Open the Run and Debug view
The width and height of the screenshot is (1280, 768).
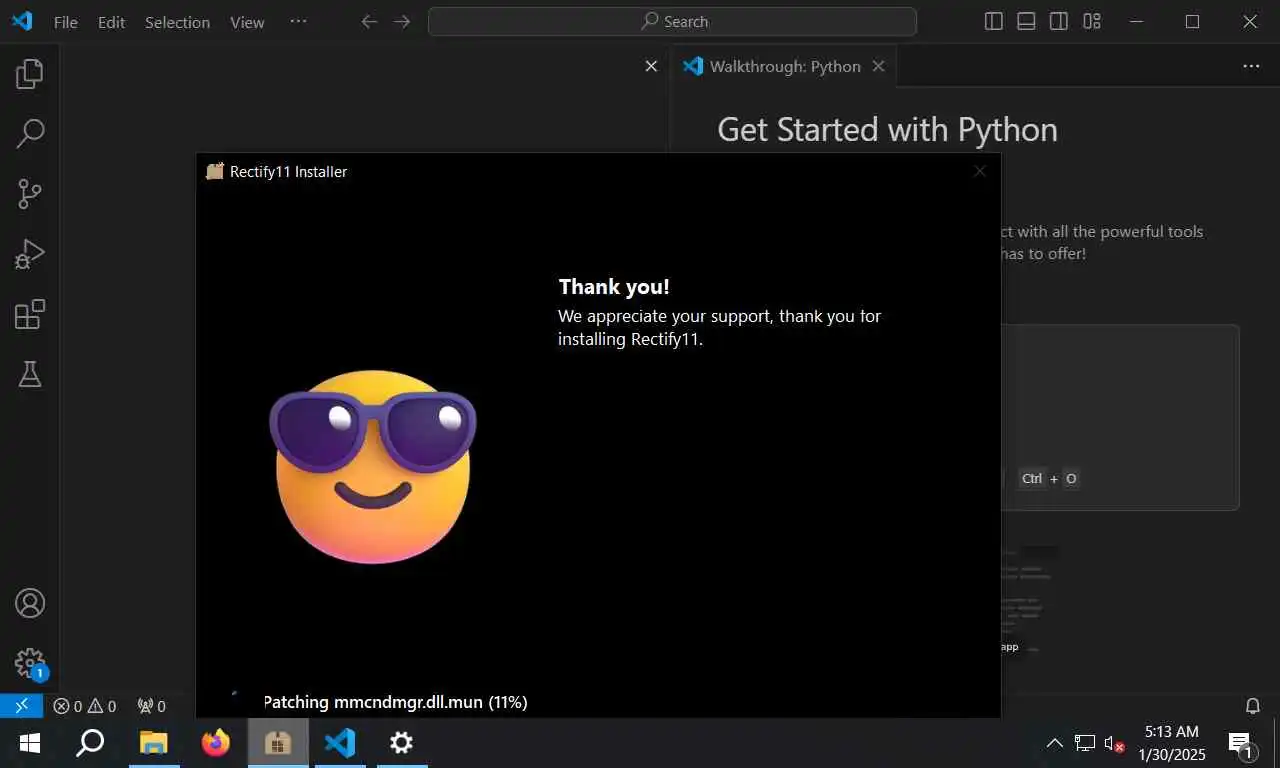30,255
